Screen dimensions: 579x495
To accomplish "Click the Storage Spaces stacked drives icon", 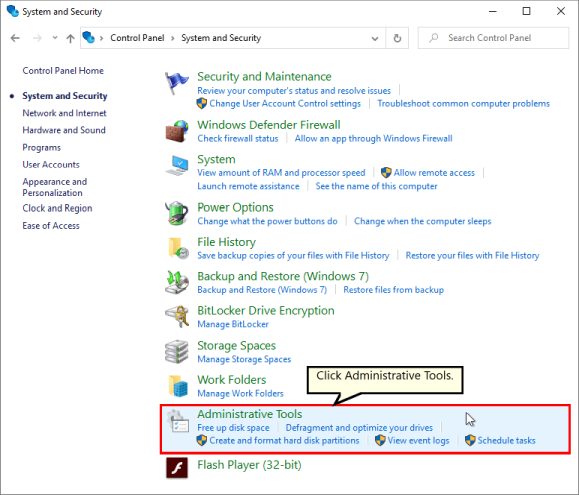I will [x=177, y=352].
